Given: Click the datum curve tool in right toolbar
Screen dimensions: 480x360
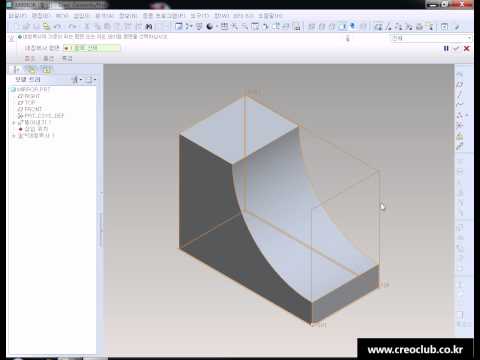Looking at the screenshot, I should tap(460, 104).
